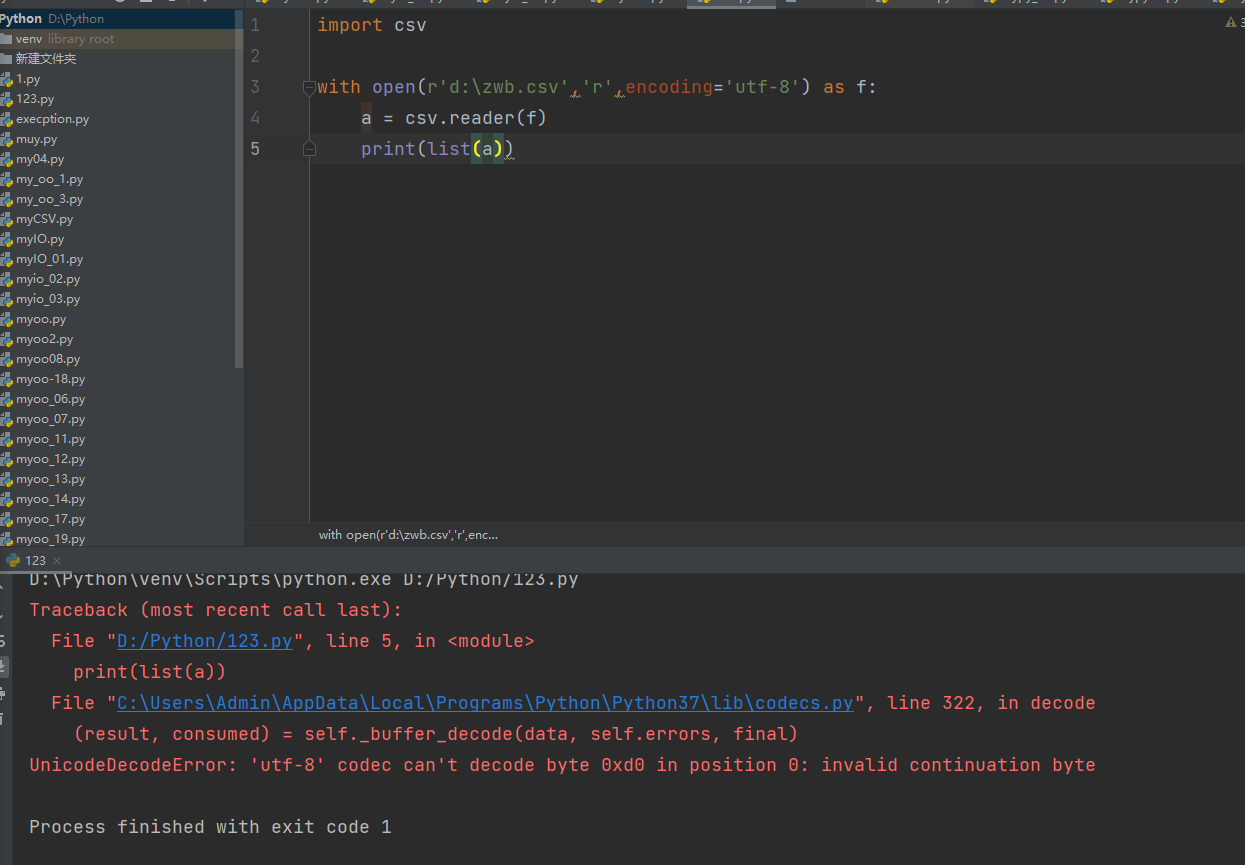Open myoo08.py in the project tree
1245x865 pixels.
(48, 359)
